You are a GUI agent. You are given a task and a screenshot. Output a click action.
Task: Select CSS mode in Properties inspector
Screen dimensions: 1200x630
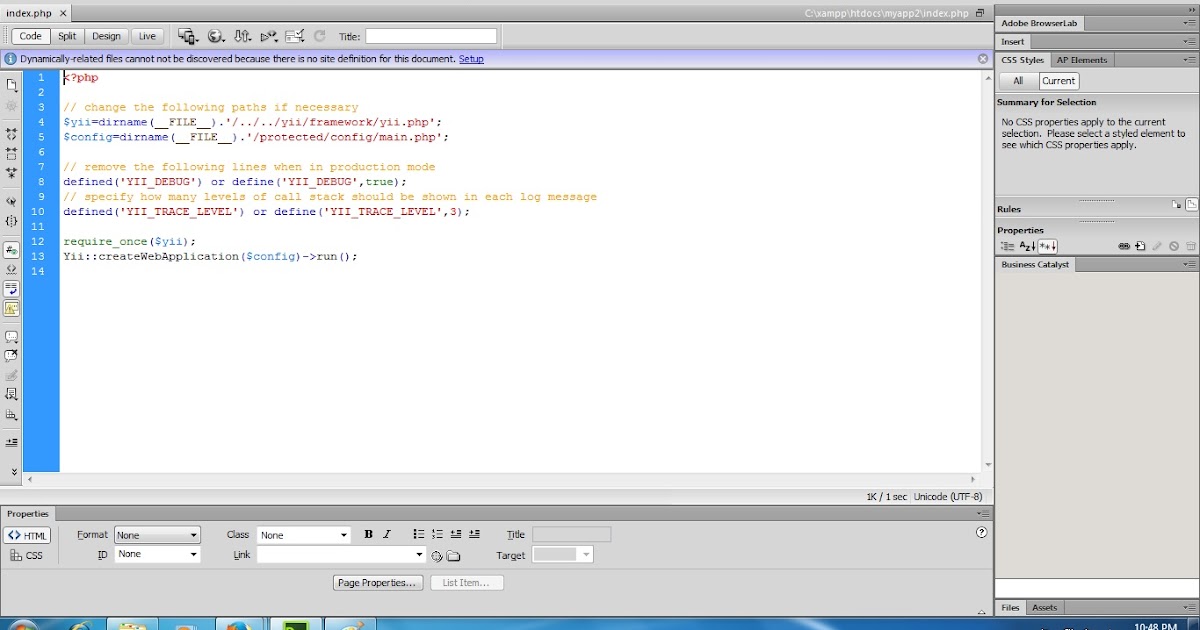27,555
